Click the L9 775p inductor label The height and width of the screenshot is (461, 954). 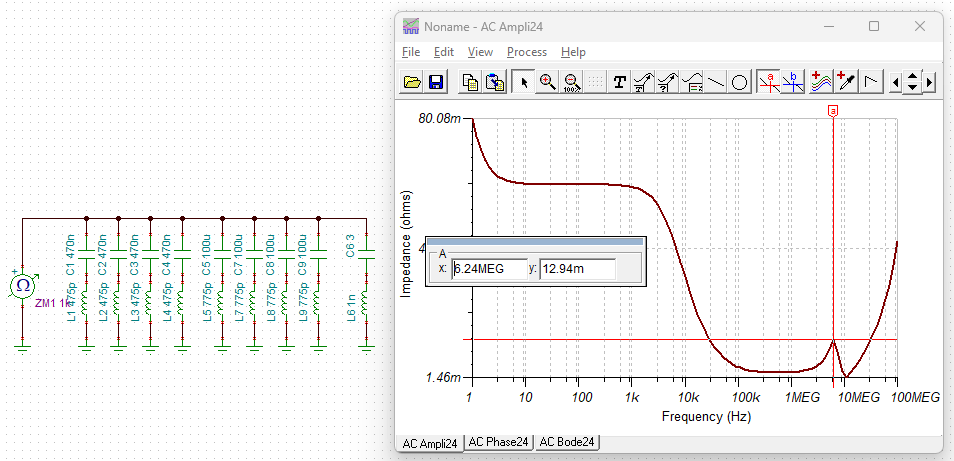pyautogui.click(x=302, y=302)
